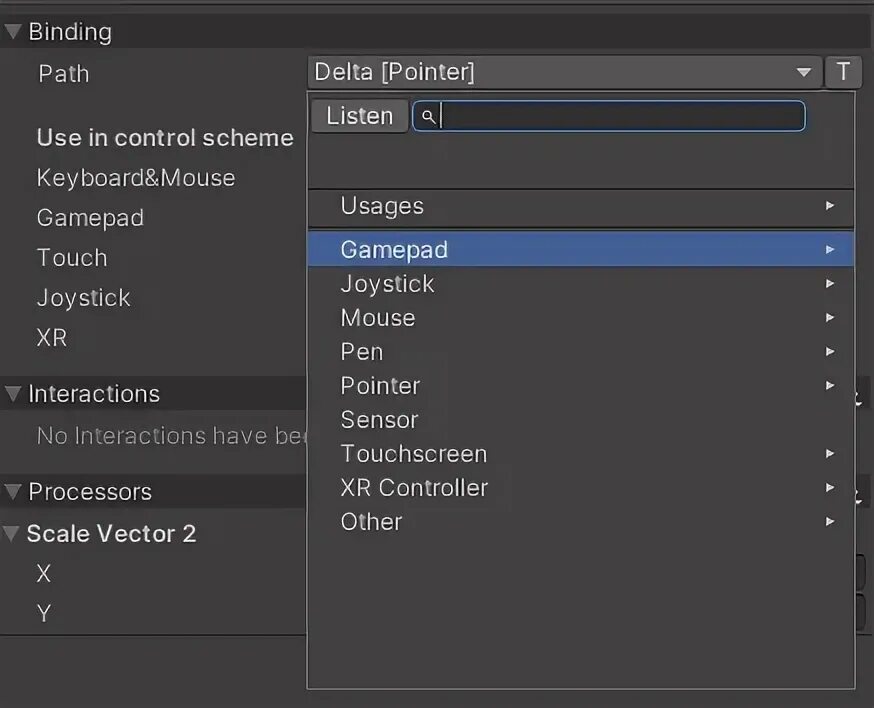Click the Keyboard&Mouse control scheme label

(136, 178)
